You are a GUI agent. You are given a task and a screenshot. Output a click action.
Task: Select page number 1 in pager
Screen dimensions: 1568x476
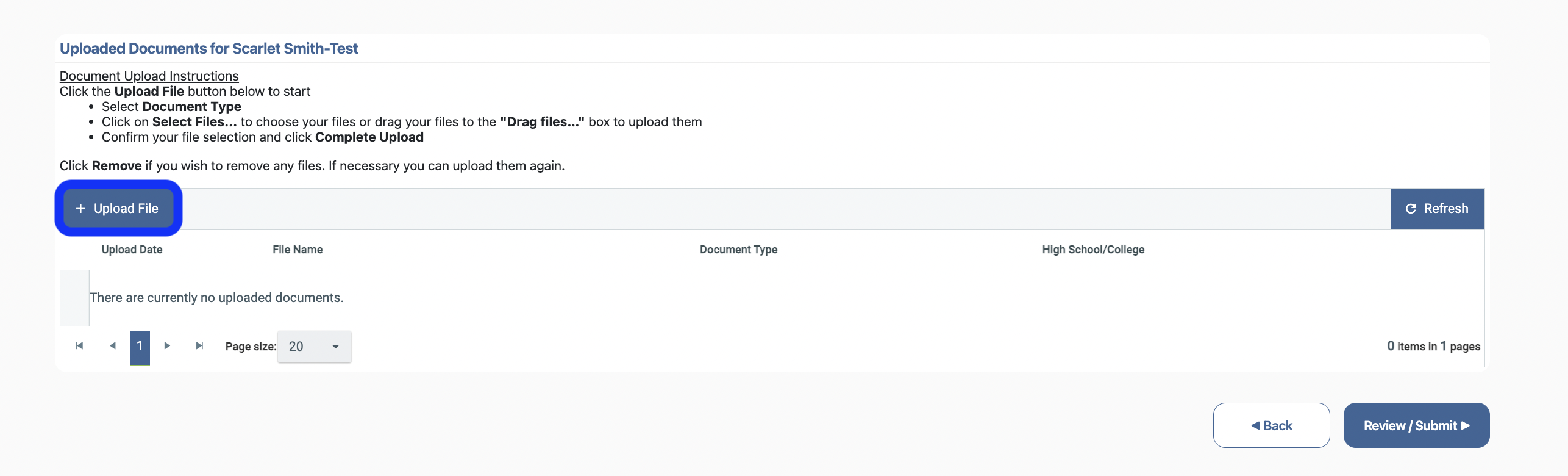pos(140,346)
